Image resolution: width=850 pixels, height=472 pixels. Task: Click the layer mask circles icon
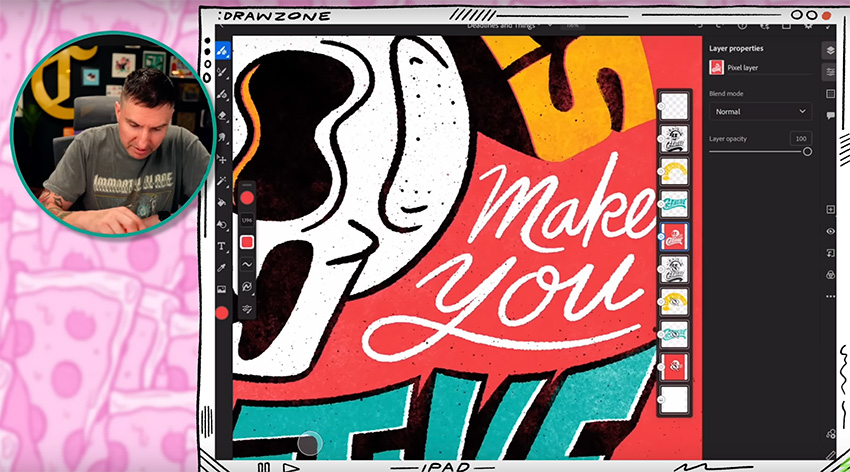click(x=830, y=275)
